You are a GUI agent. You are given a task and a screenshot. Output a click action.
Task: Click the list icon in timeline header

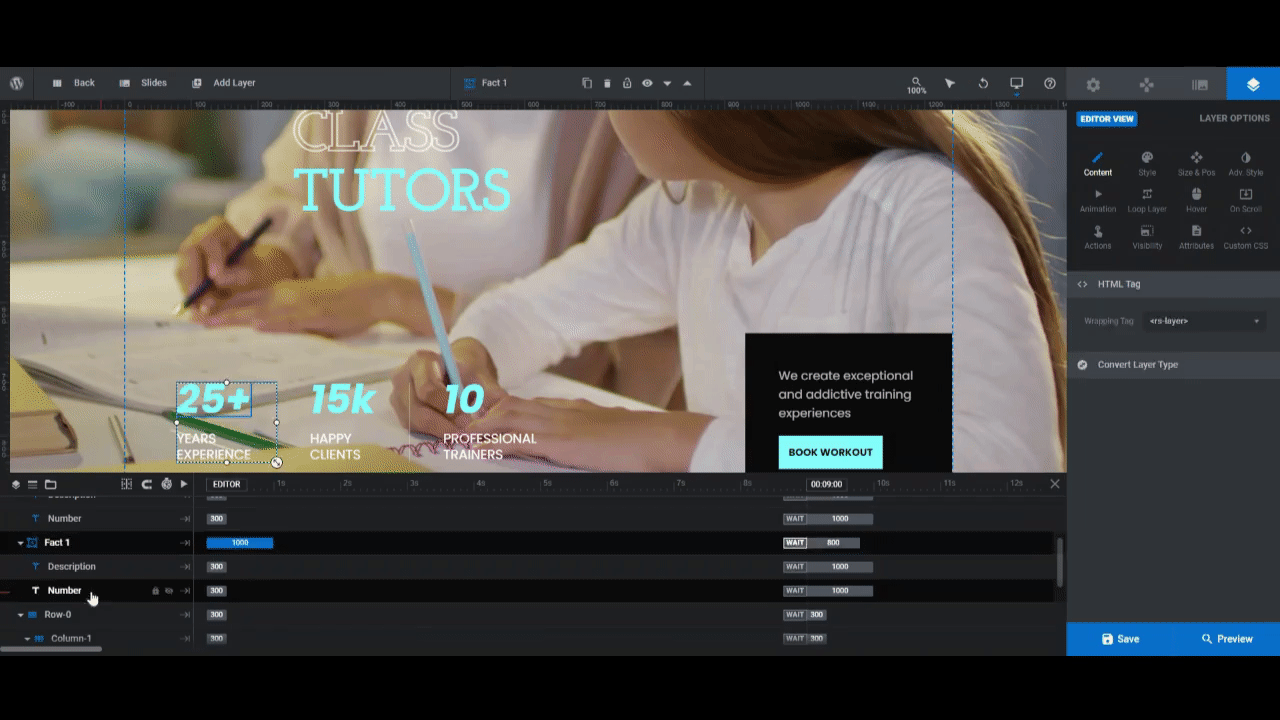pos(32,484)
